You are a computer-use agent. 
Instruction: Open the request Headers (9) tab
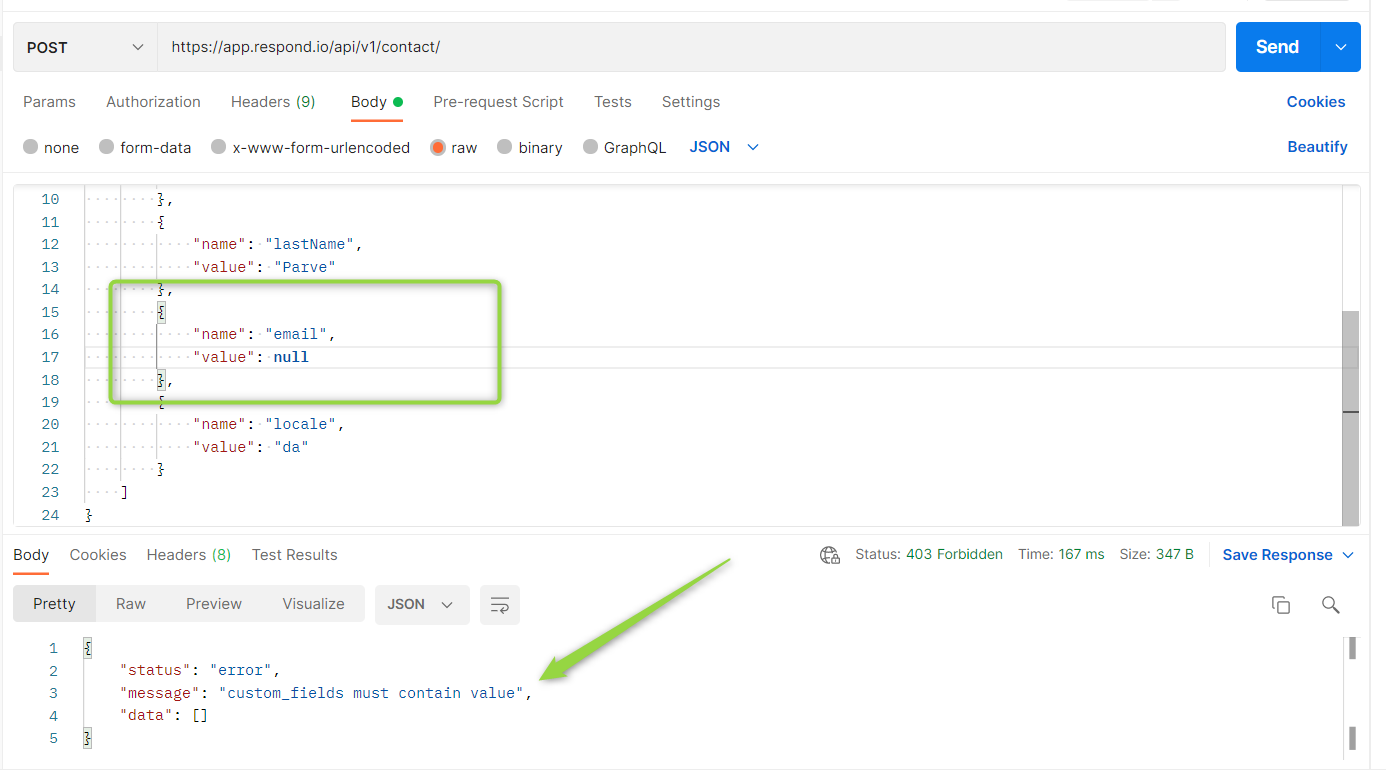point(273,102)
